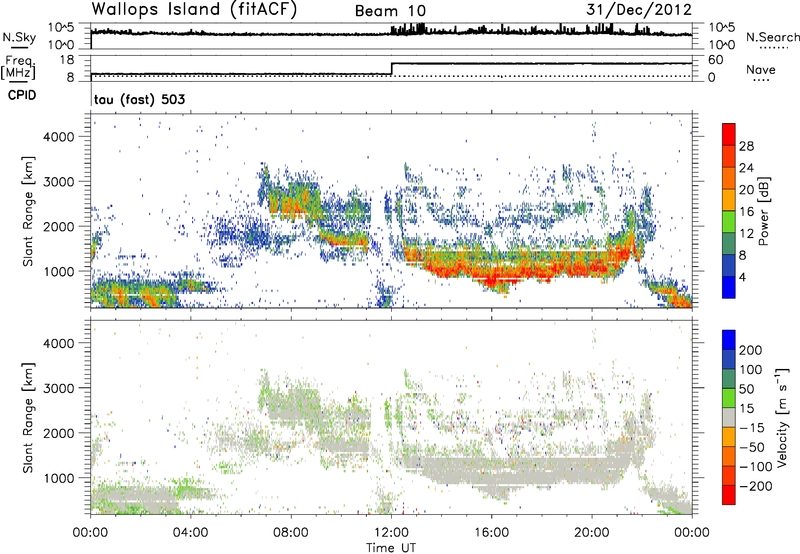Select the red bottom Velocity colorbar segment
Viewport: 800px width, 554px height.
pyautogui.click(x=729, y=495)
